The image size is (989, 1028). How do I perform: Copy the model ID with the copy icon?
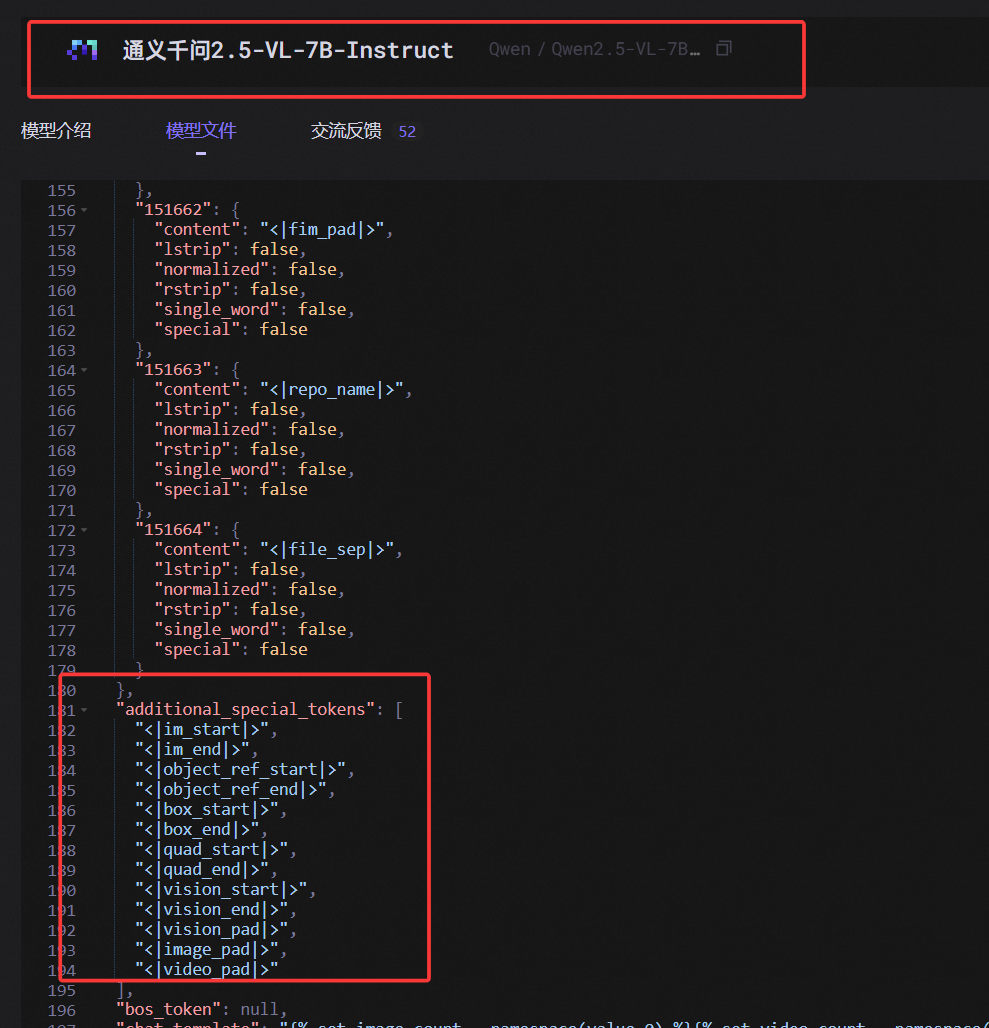(x=724, y=49)
